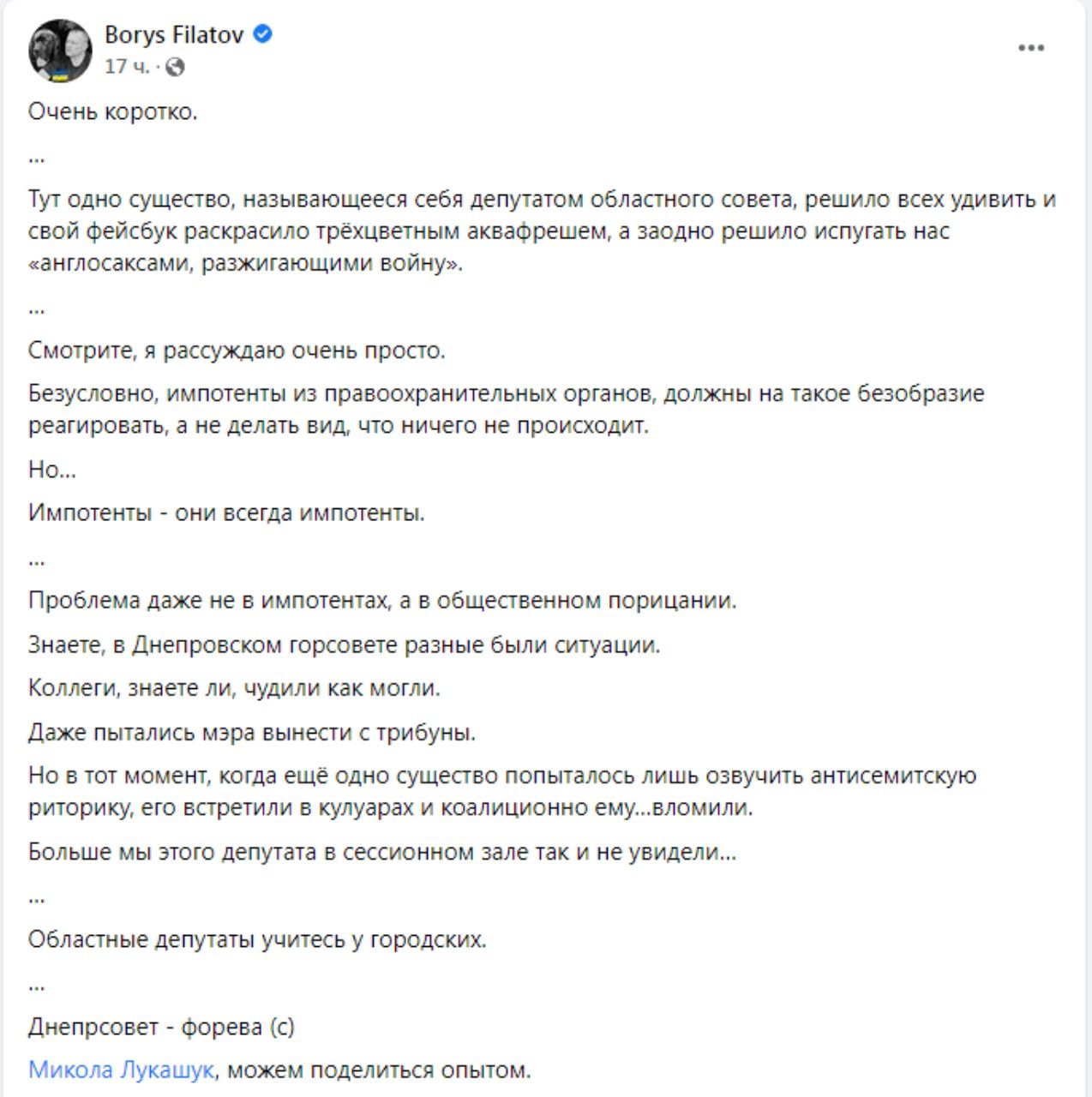Click the line starting "Знаете, в Днепровском горсовете"
Viewport: 1092px width, 1097px height.
click(345, 644)
